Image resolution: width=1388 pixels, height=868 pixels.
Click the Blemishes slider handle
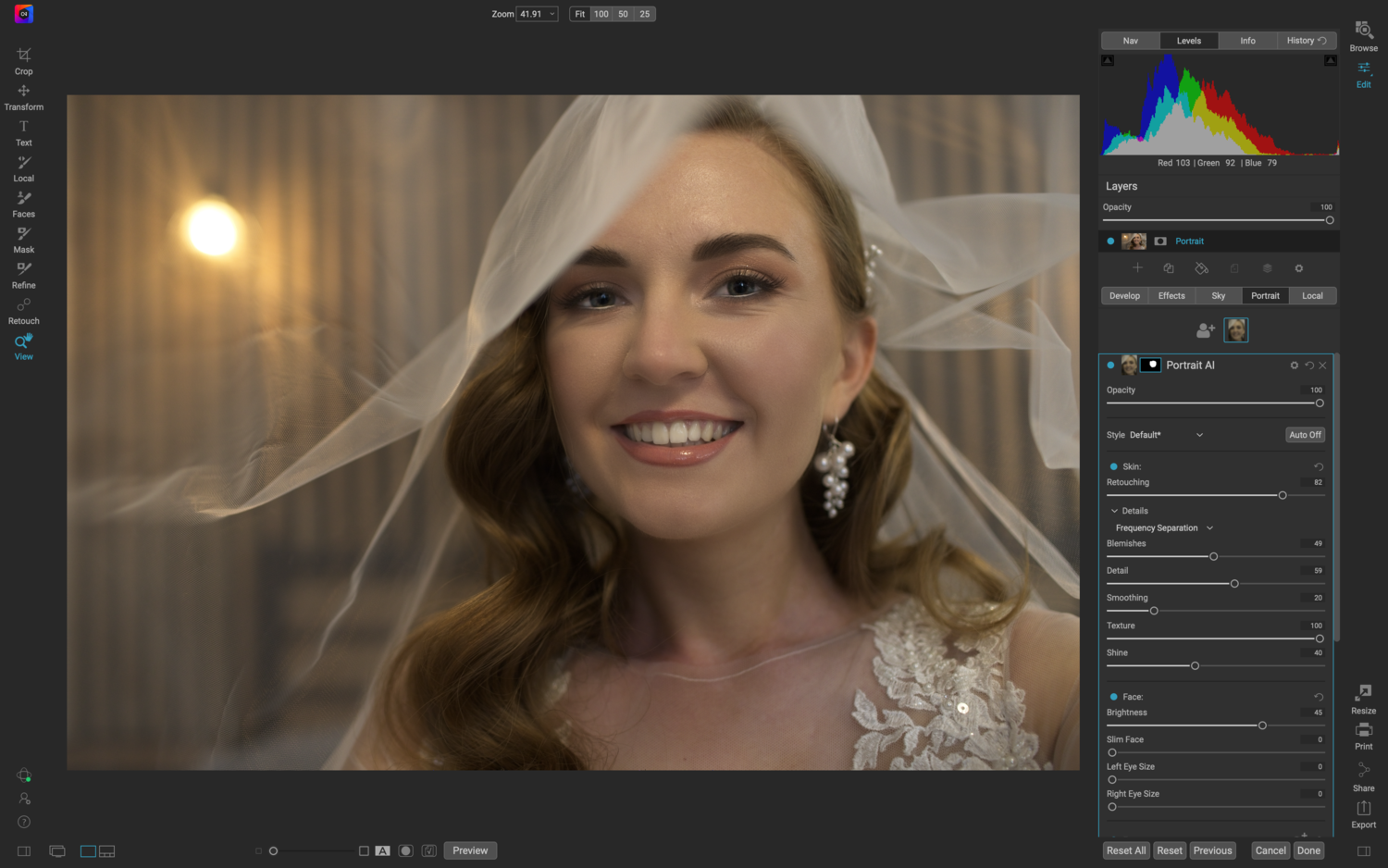tap(1213, 557)
